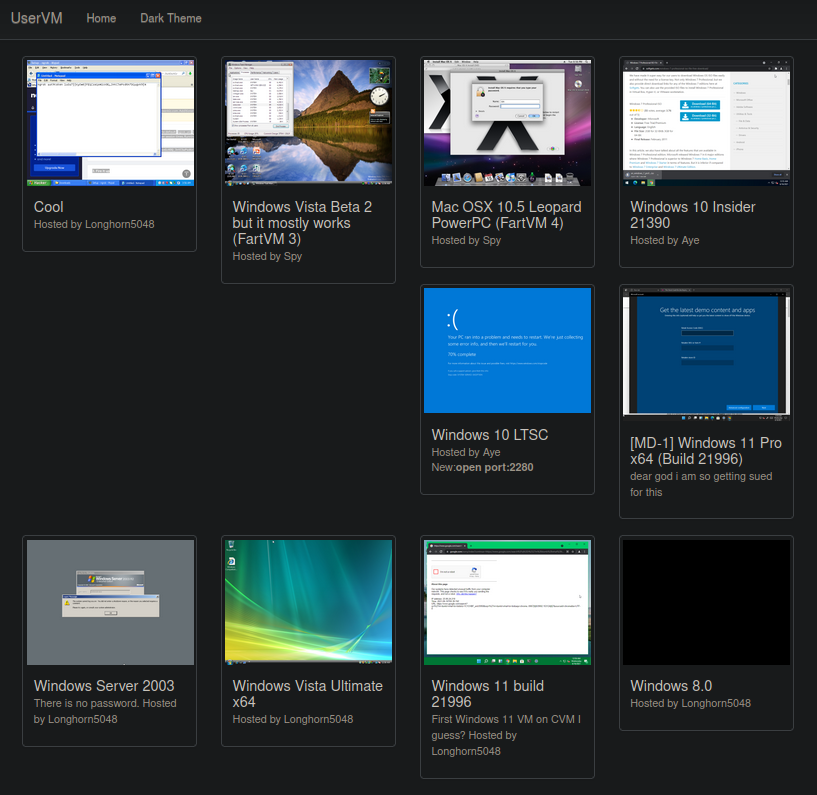
Task: Click the UserVM brand logo
Action: pos(36,18)
